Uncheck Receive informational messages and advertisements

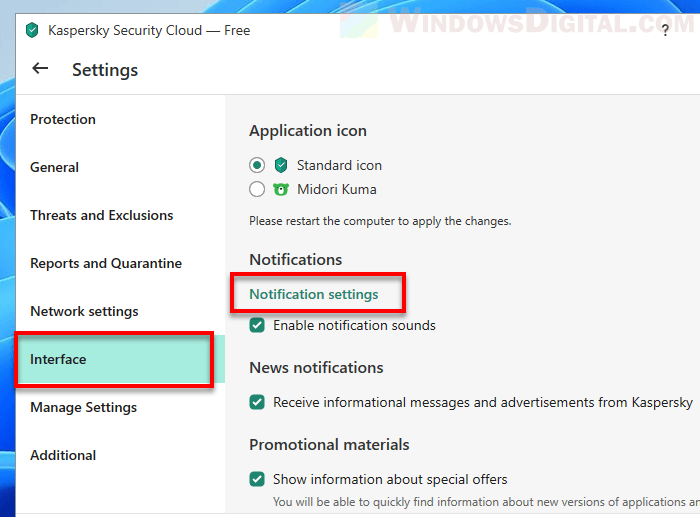point(257,402)
